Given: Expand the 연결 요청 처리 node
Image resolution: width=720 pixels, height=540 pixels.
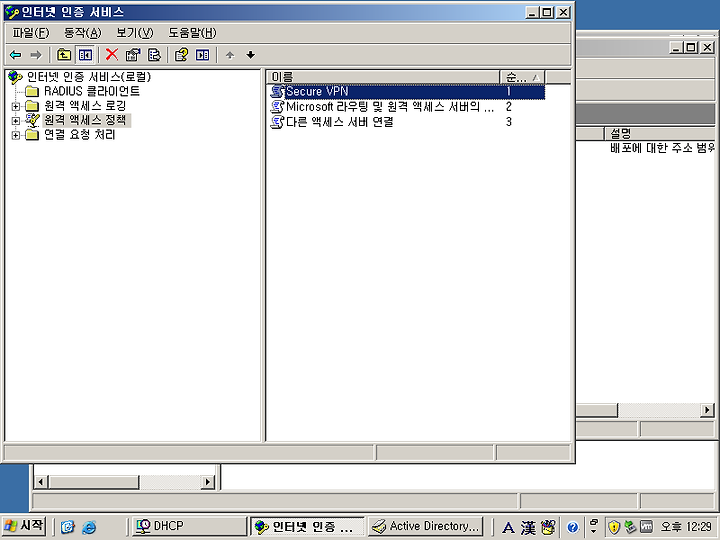Looking at the screenshot, I should click(16, 135).
